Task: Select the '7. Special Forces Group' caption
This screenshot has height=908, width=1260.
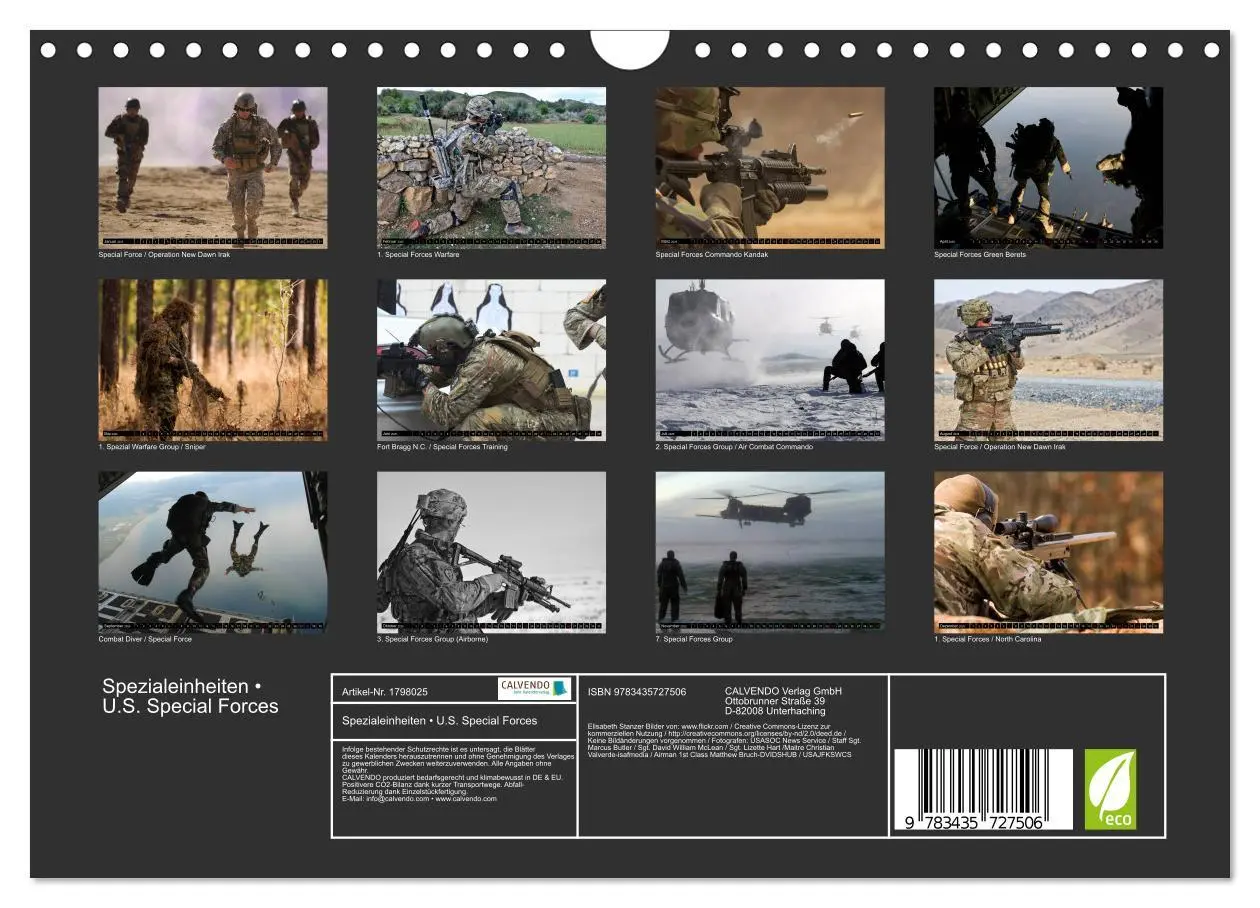Action: pos(694,639)
